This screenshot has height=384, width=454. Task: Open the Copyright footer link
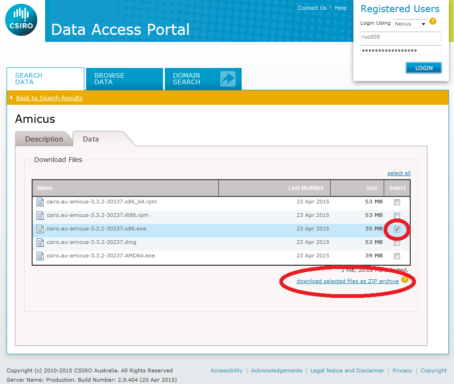click(433, 370)
